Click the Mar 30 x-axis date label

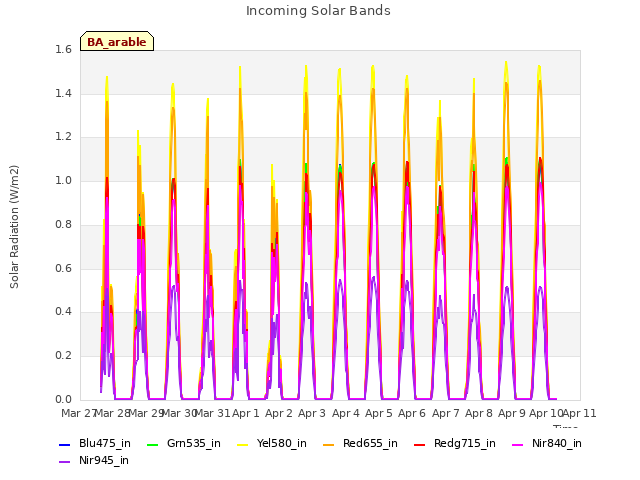click(x=180, y=413)
